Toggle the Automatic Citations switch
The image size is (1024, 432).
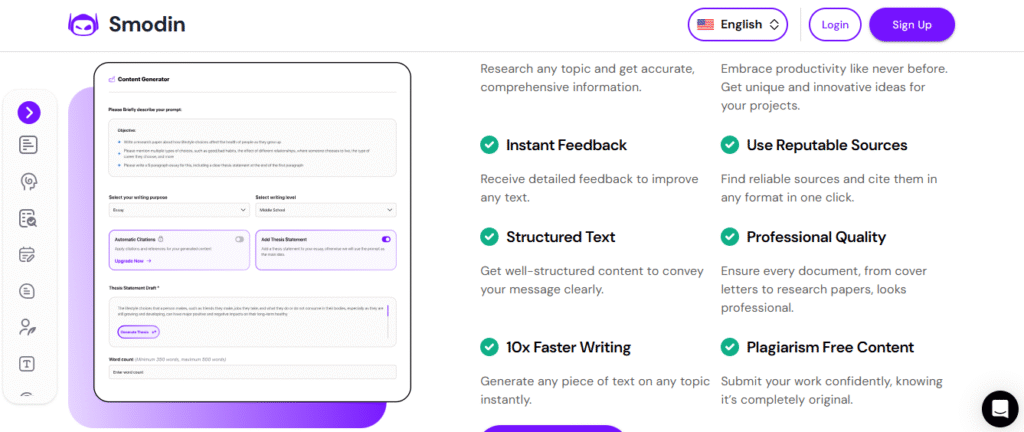point(240,239)
